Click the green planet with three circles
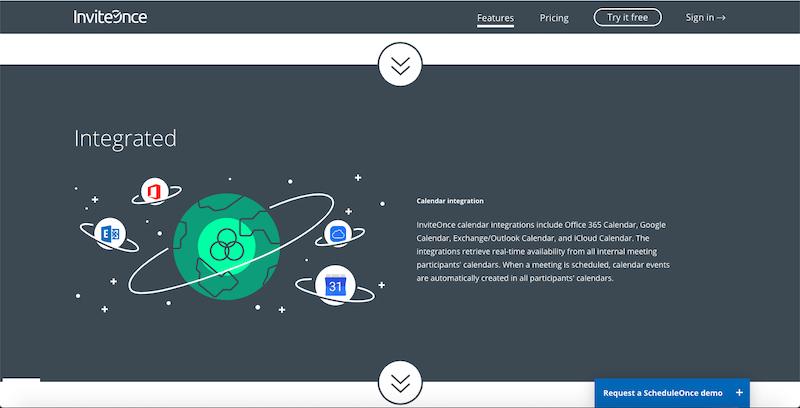This screenshot has height=408, width=800. click(226, 246)
